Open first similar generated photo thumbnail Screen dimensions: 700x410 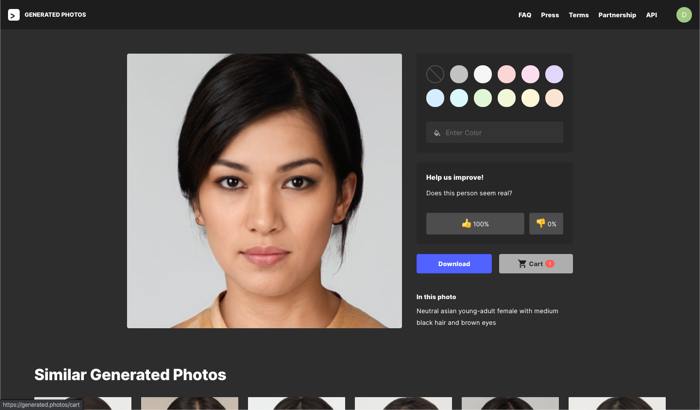(83, 403)
